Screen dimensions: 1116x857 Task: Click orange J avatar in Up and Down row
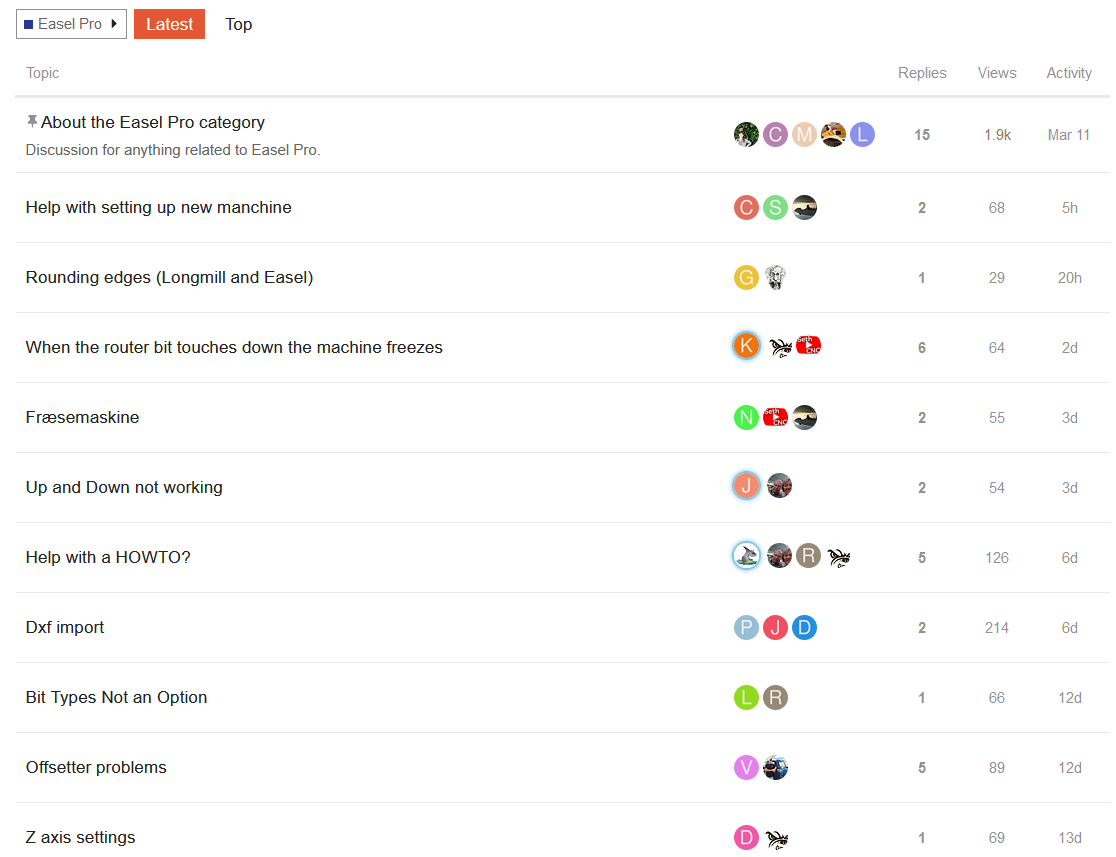coord(746,485)
